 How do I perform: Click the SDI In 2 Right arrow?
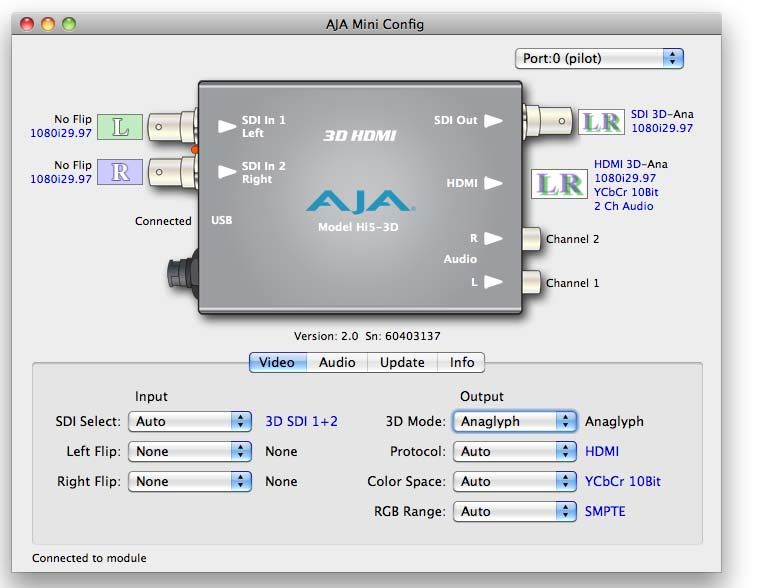pos(227,172)
